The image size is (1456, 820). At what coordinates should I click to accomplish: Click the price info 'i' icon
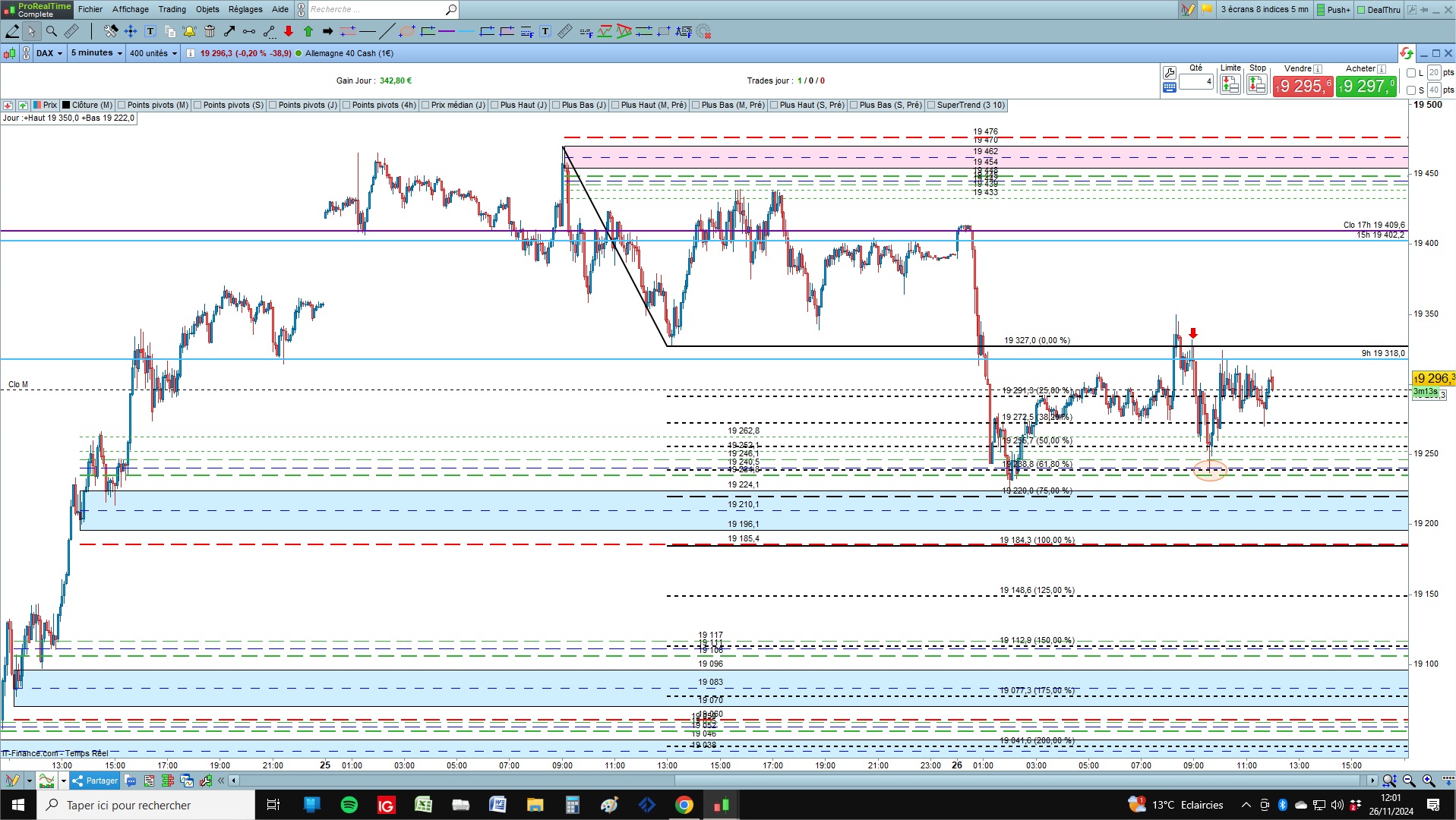pos(190,53)
